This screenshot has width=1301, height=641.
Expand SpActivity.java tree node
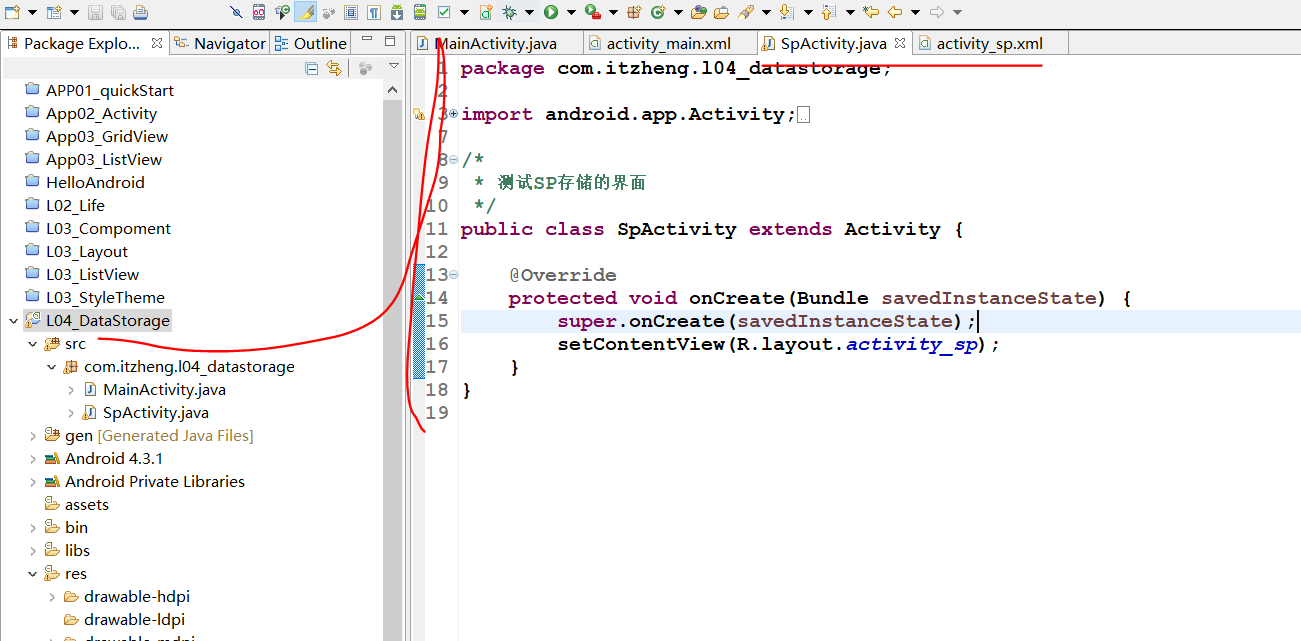tap(71, 412)
